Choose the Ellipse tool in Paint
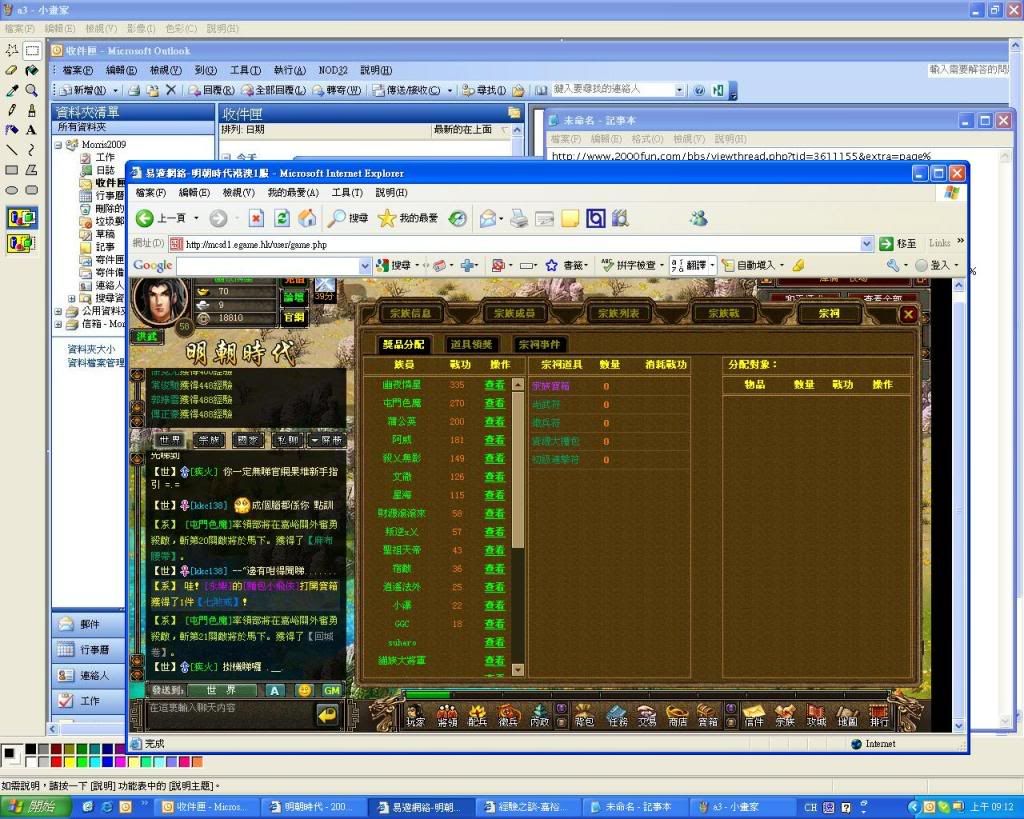 [x=12, y=190]
